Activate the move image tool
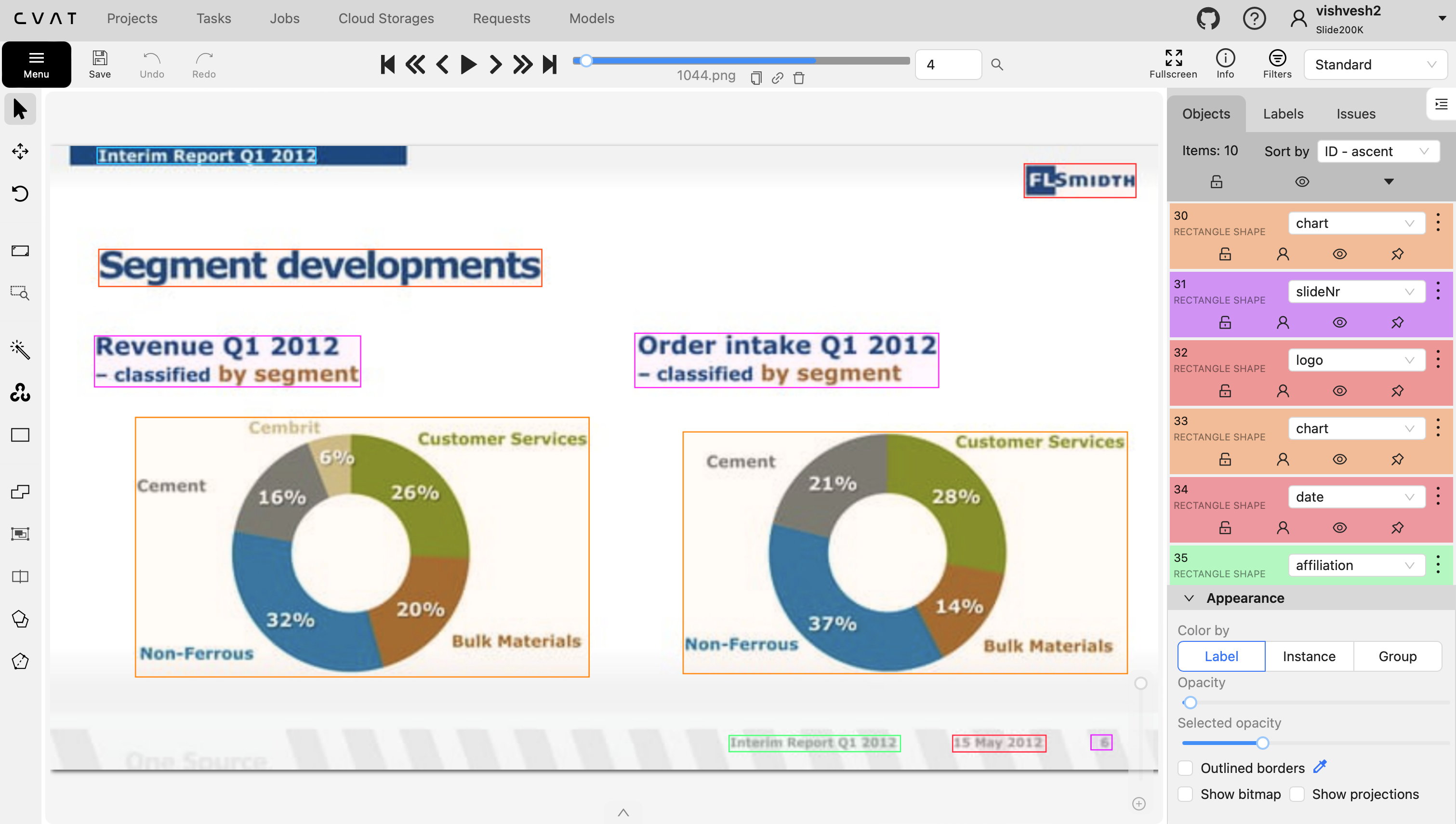Screen dimensions: 1456x824 pos(20,151)
